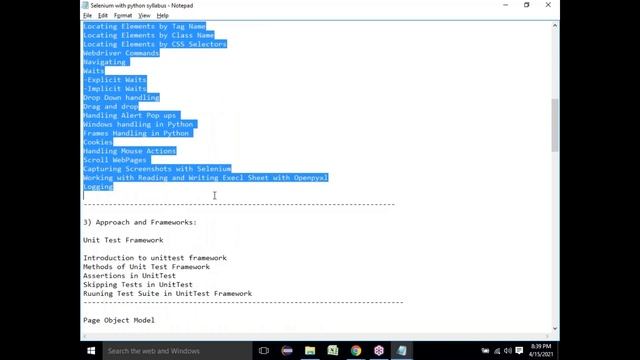Click the line 'Frames Handling in Python'
The width and height of the screenshot is (640, 360).
pos(136,133)
